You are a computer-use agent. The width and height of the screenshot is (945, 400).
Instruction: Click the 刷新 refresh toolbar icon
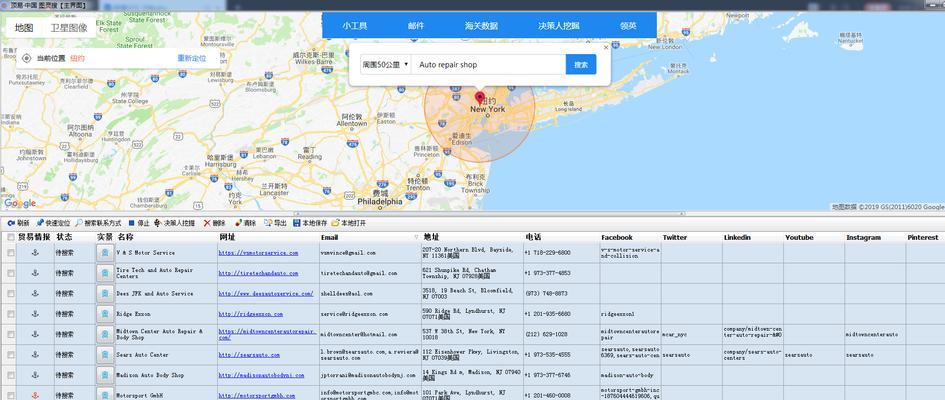(x=11, y=223)
